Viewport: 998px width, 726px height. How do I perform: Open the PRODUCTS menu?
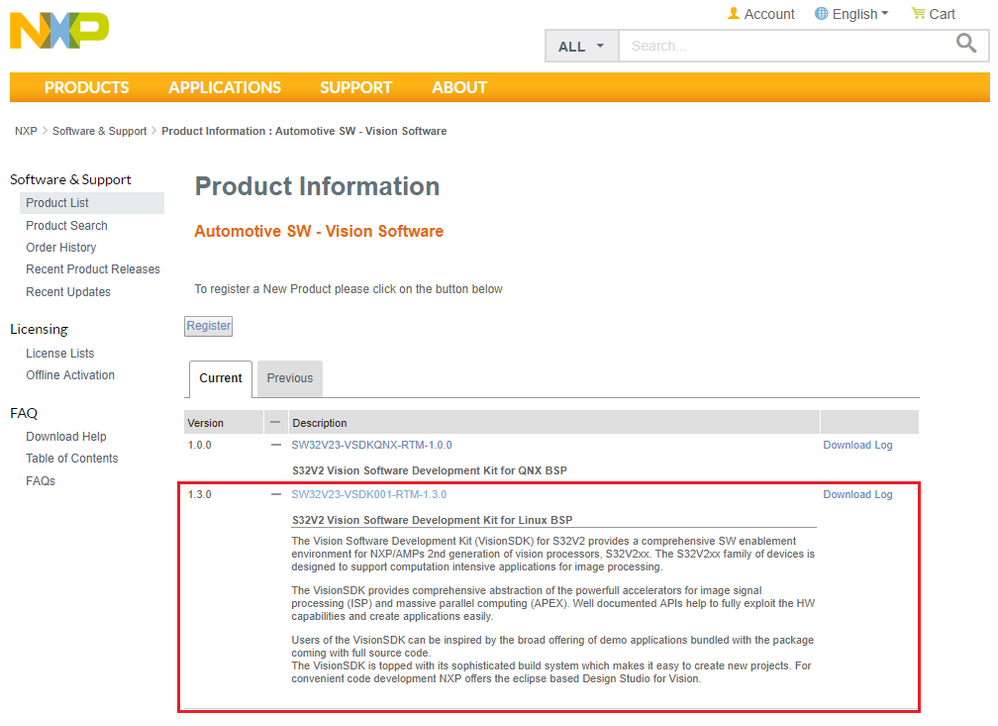87,88
